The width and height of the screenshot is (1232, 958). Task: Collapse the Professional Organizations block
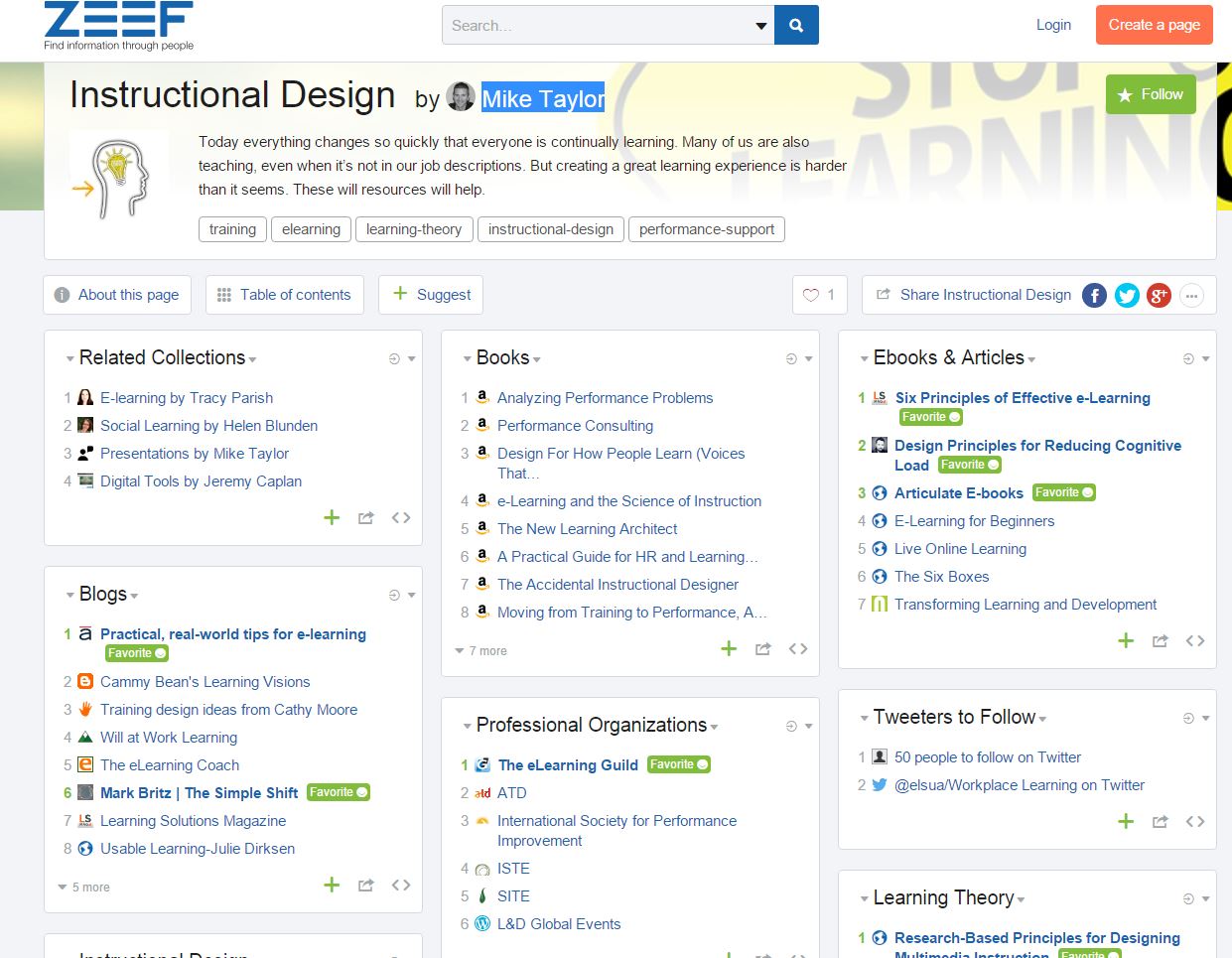tap(467, 727)
